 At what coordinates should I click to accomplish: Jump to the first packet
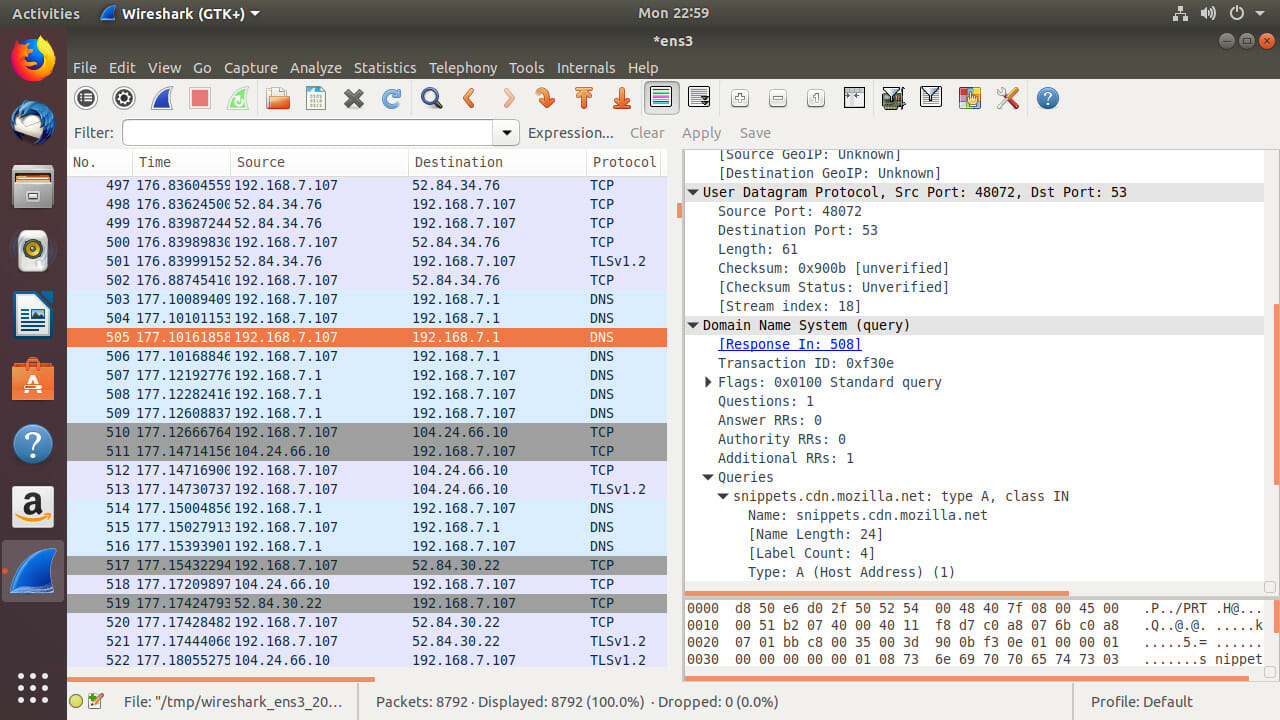pyautogui.click(x=583, y=98)
